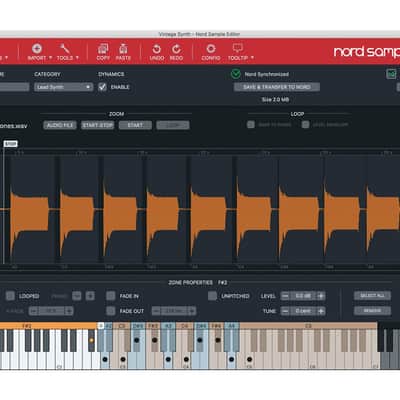The image size is (400, 400).
Task: Enable the Fade In checkbox
Action: coord(111,296)
